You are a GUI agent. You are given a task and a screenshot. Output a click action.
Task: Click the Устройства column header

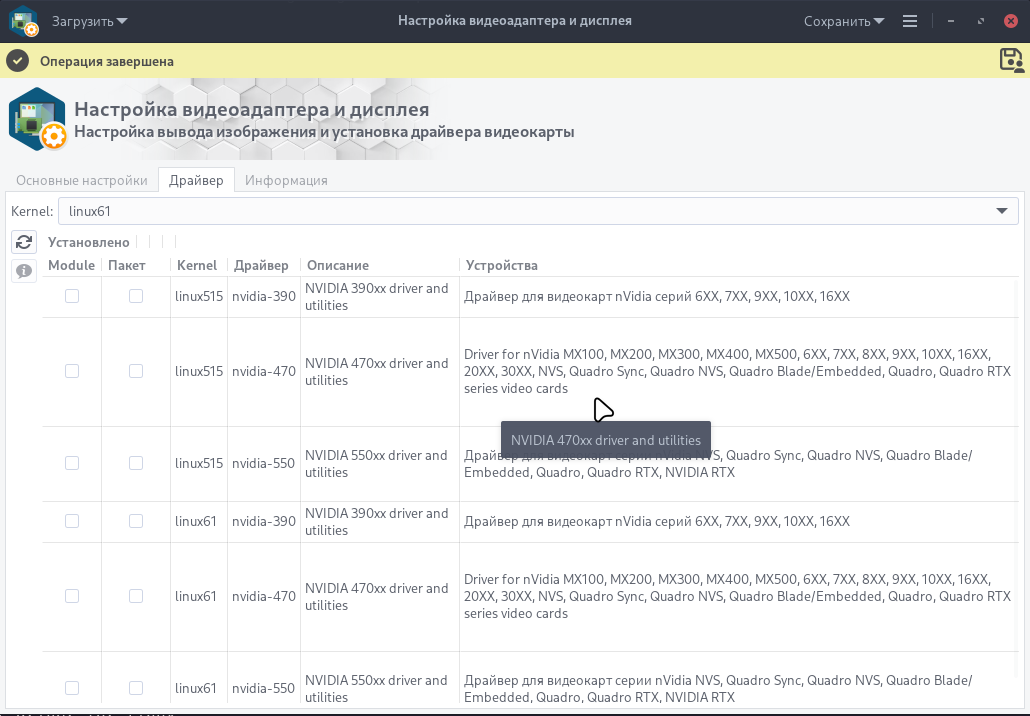coord(501,265)
